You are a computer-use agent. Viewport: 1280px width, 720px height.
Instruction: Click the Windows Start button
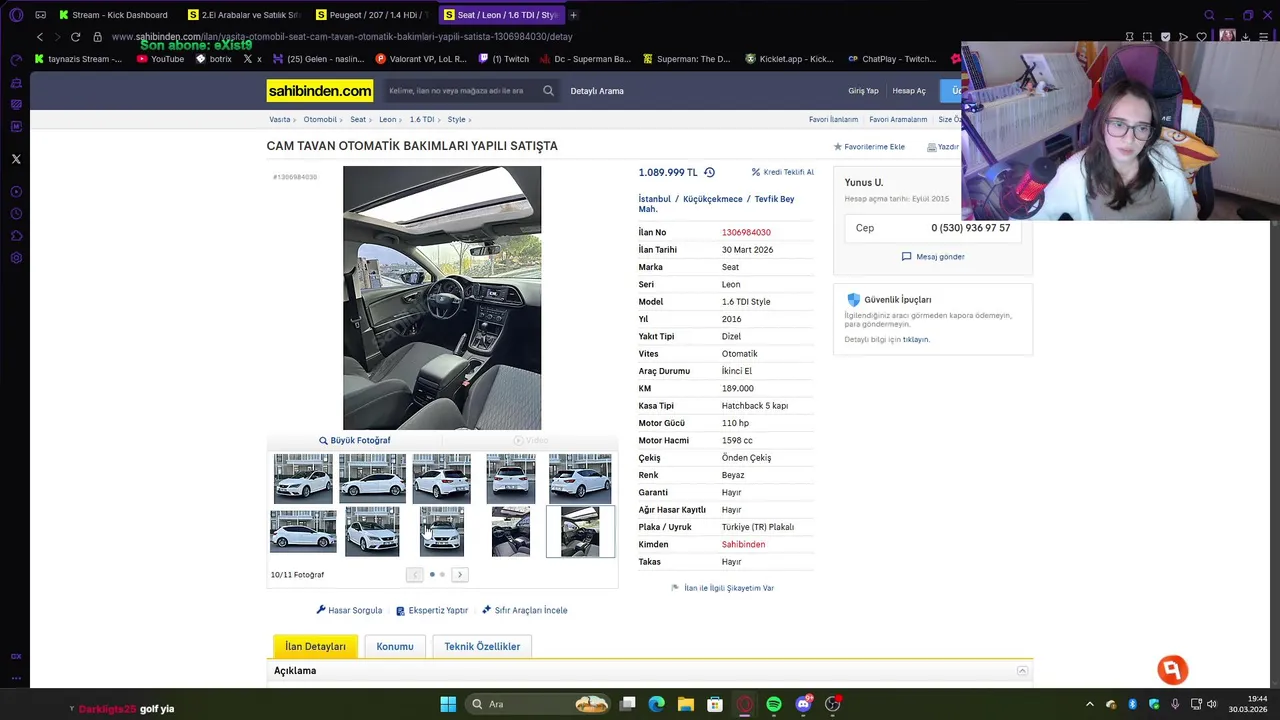coord(448,704)
